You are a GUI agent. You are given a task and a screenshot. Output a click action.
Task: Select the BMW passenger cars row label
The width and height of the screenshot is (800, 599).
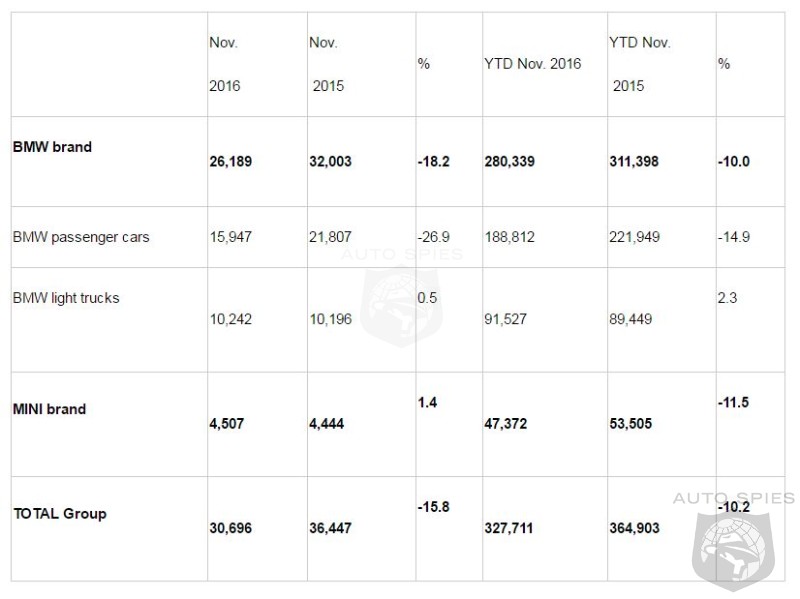coord(81,237)
